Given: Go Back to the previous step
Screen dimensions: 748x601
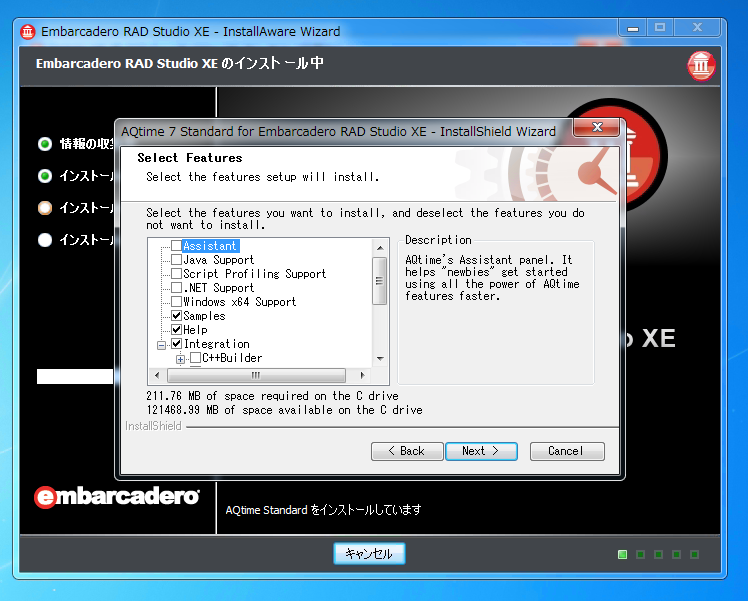Looking at the screenshot, I should (x=407, y=451).
